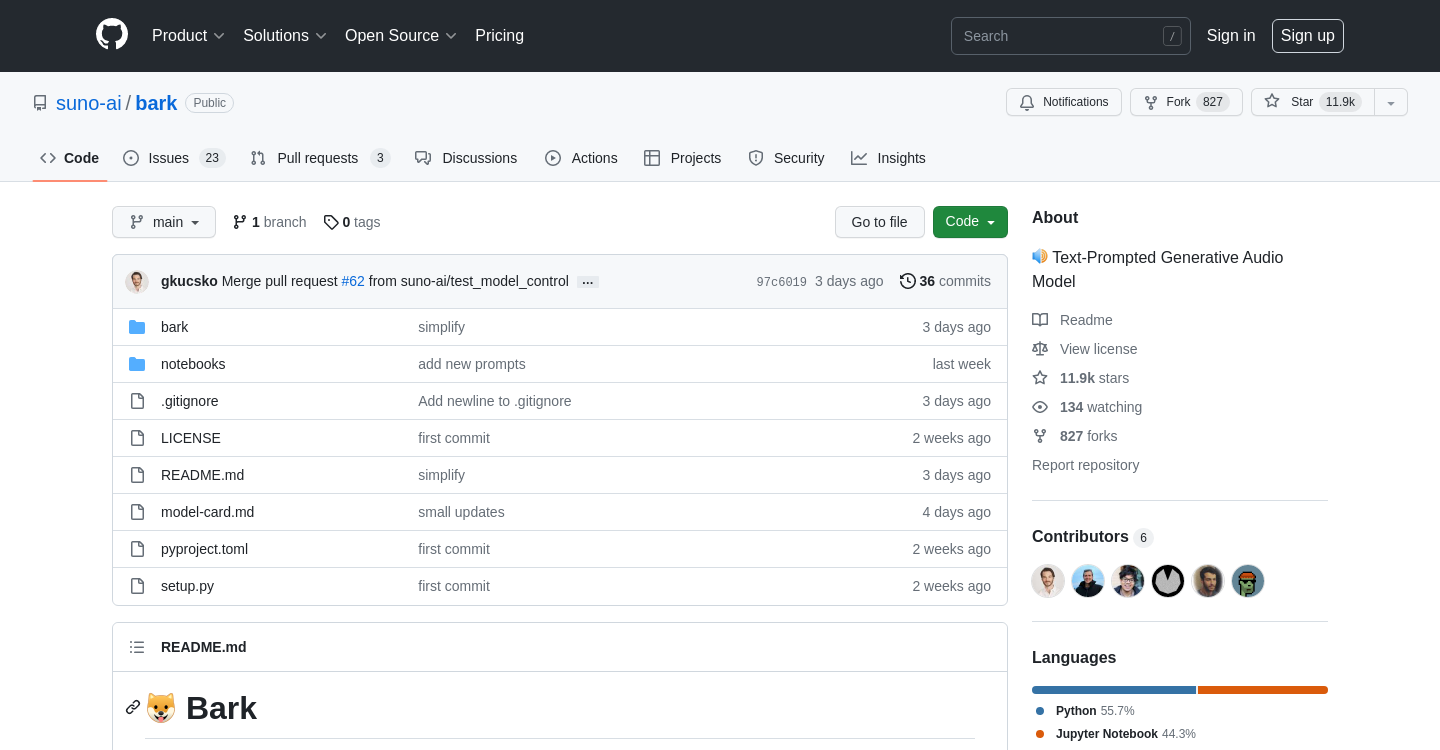The image size is (1440, 750).
Task: Click the notebooks folder icon
Action: (x=137, y=364)
